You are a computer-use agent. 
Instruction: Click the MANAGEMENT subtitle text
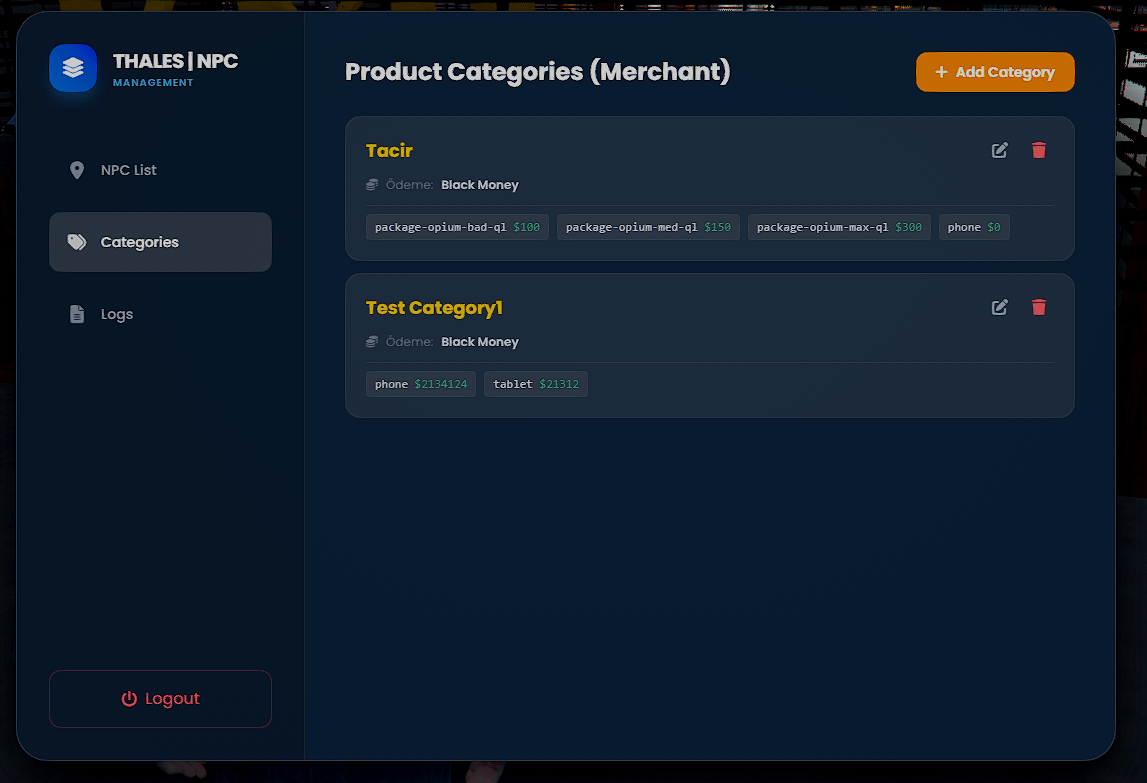pyautogui.click(x=153, y=83)
